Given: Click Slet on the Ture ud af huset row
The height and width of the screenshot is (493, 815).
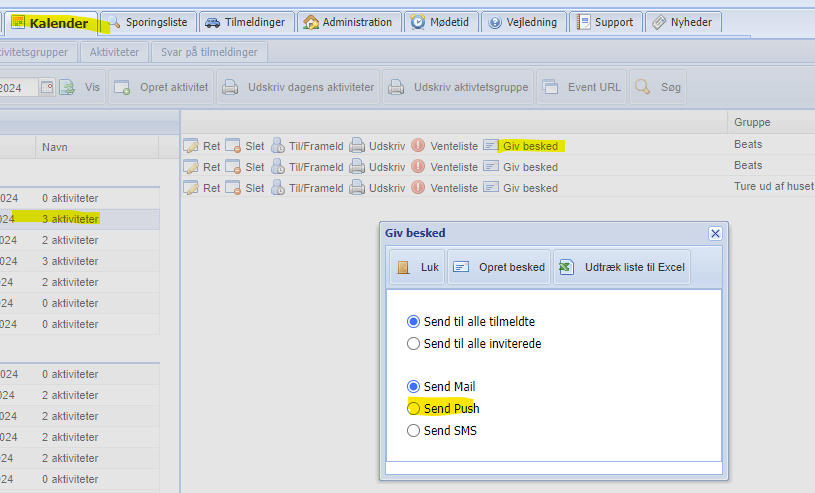Looking at the screenshot, I should tap(245, 188).
